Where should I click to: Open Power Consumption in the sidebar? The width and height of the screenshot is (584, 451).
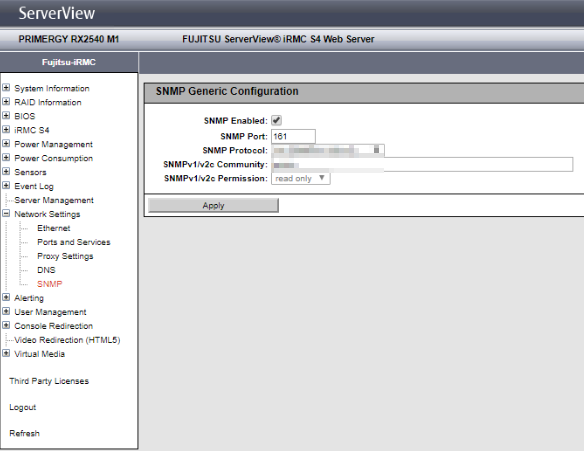pyautogui.click(x=53, y=158)
